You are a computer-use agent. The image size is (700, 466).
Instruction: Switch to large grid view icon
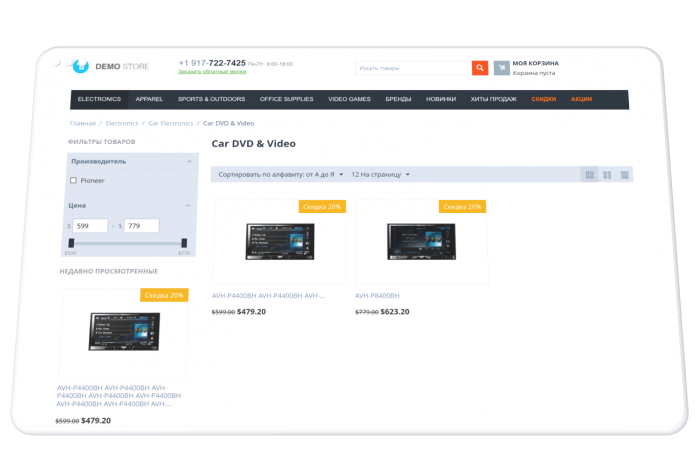pyautogui.click(x=589, y=175)
